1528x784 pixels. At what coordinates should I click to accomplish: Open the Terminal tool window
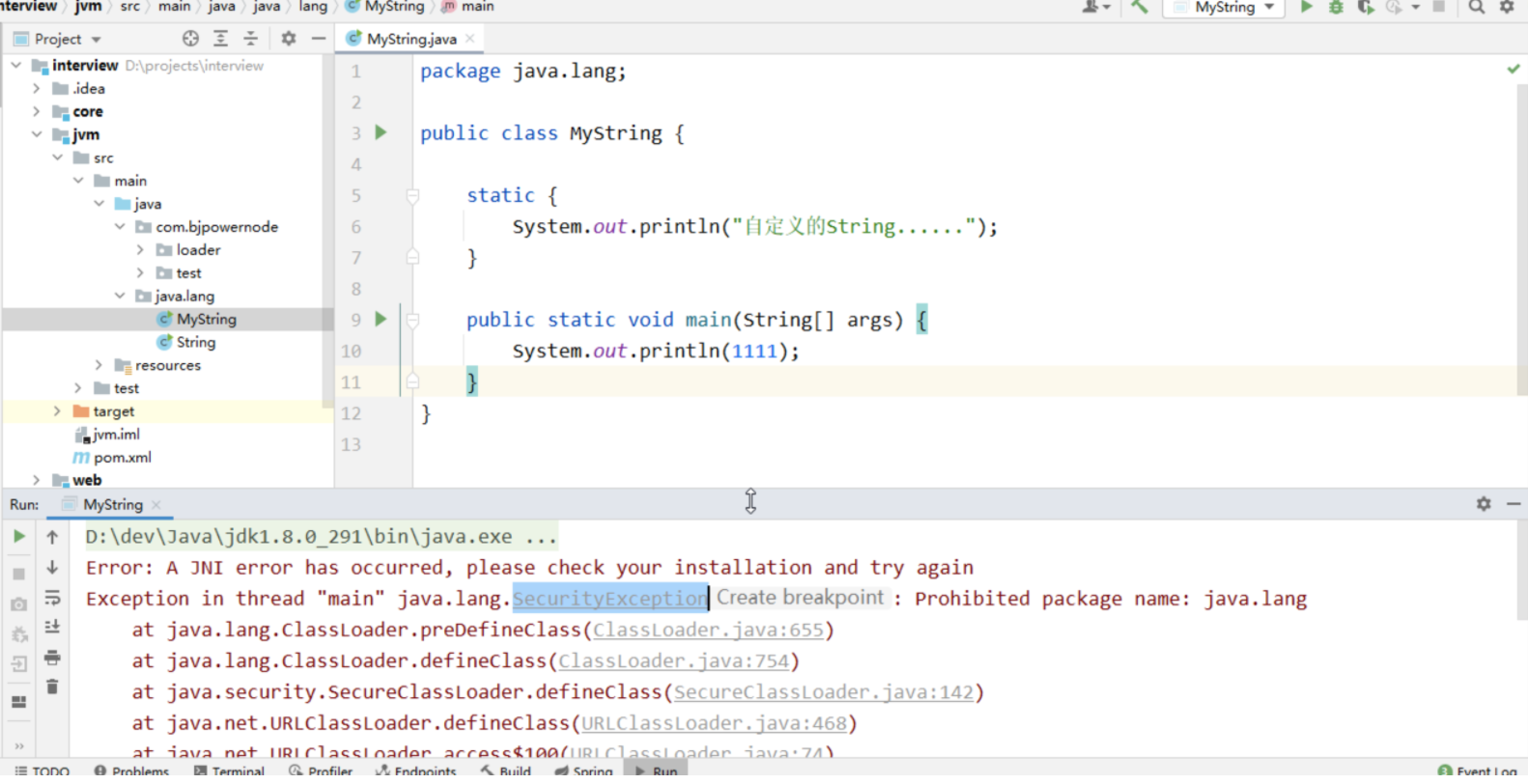(x=230, y=770)
